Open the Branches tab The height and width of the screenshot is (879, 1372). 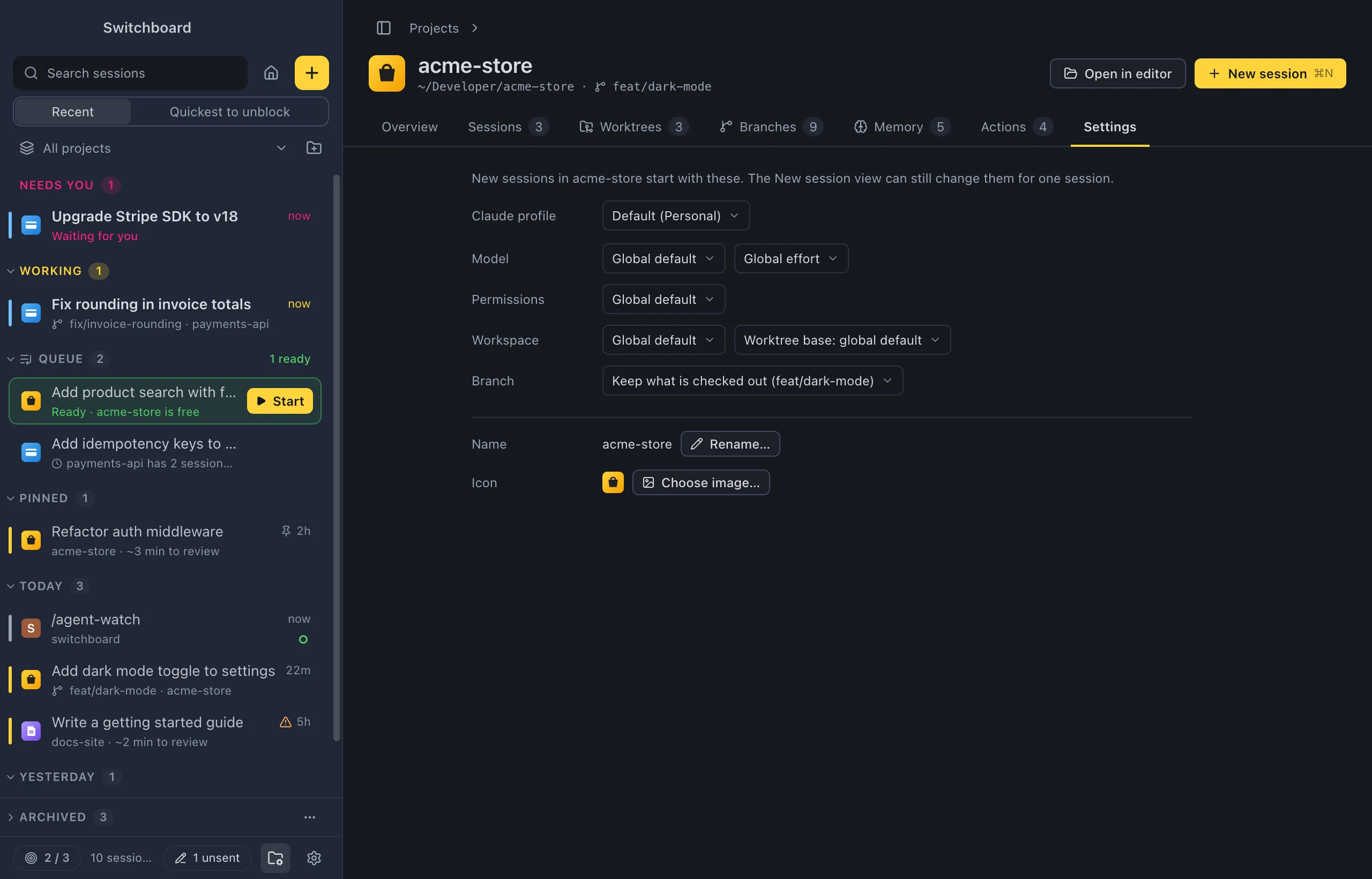[772, 126]
